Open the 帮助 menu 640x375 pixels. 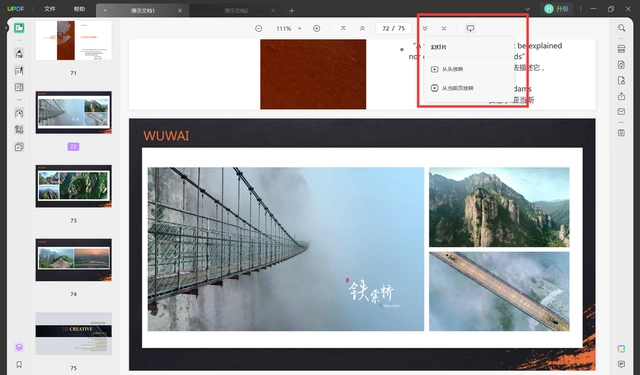[x=79, y=9]
